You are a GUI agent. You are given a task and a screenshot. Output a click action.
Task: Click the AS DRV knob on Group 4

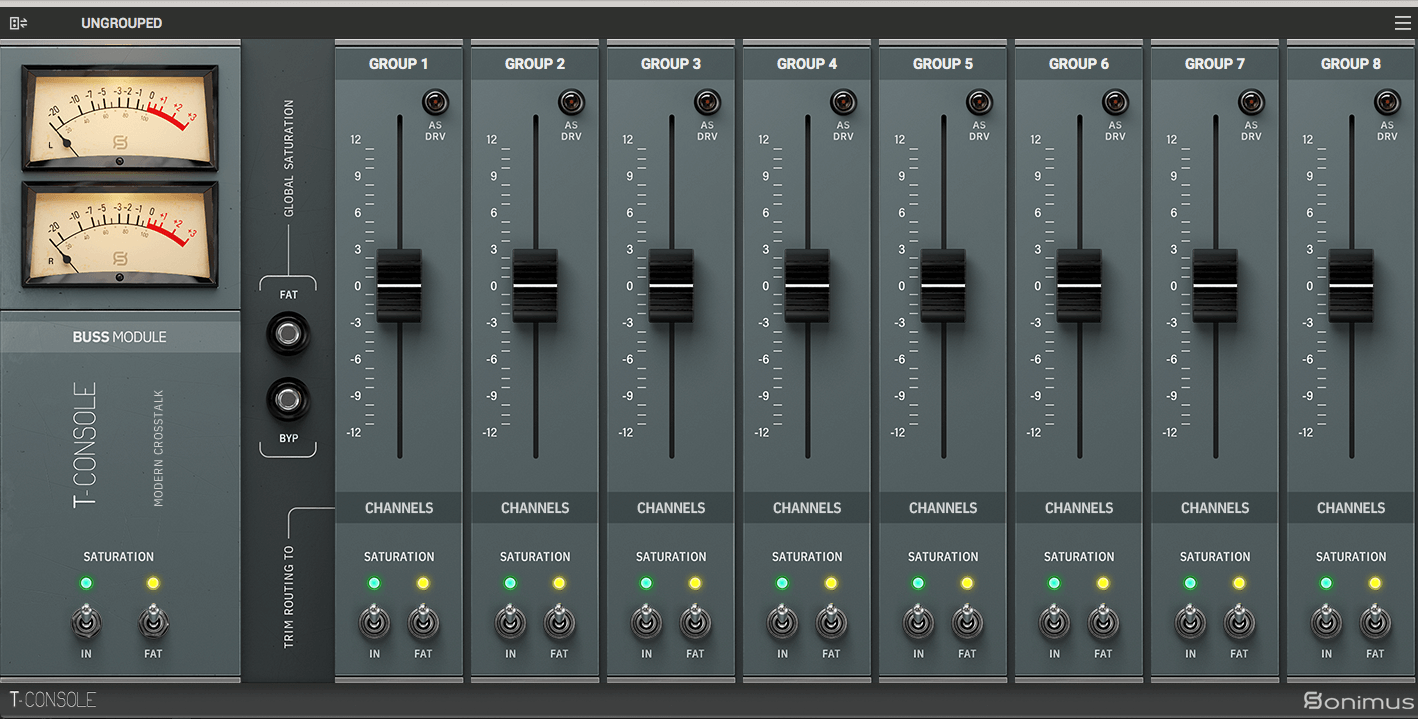pos(843,101)
